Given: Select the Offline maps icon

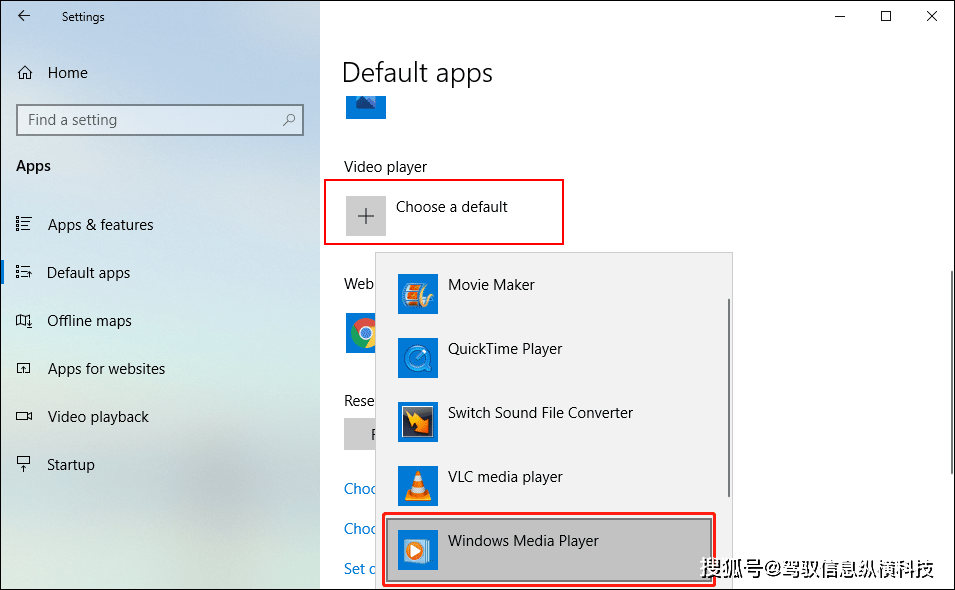Looking at the screenshot, I should [x=24, y=320].
